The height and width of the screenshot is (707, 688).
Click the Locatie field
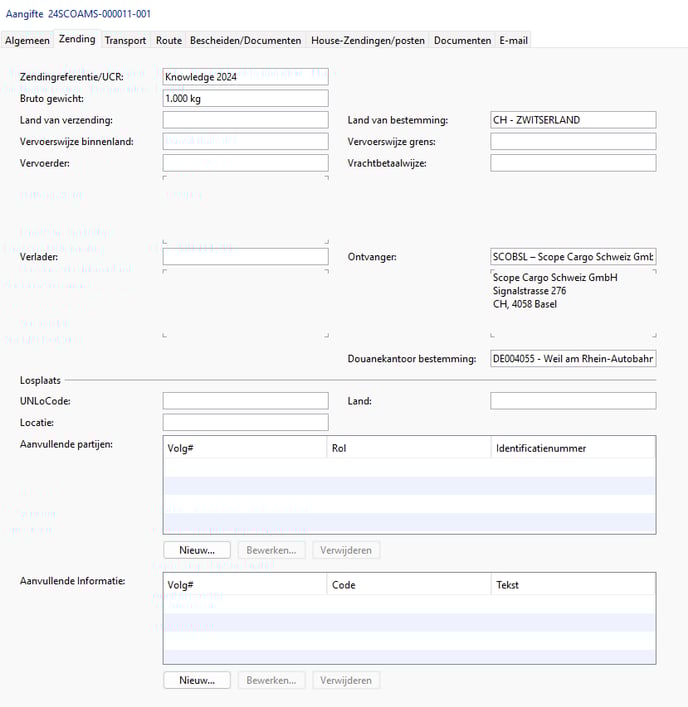click(245, 422)
